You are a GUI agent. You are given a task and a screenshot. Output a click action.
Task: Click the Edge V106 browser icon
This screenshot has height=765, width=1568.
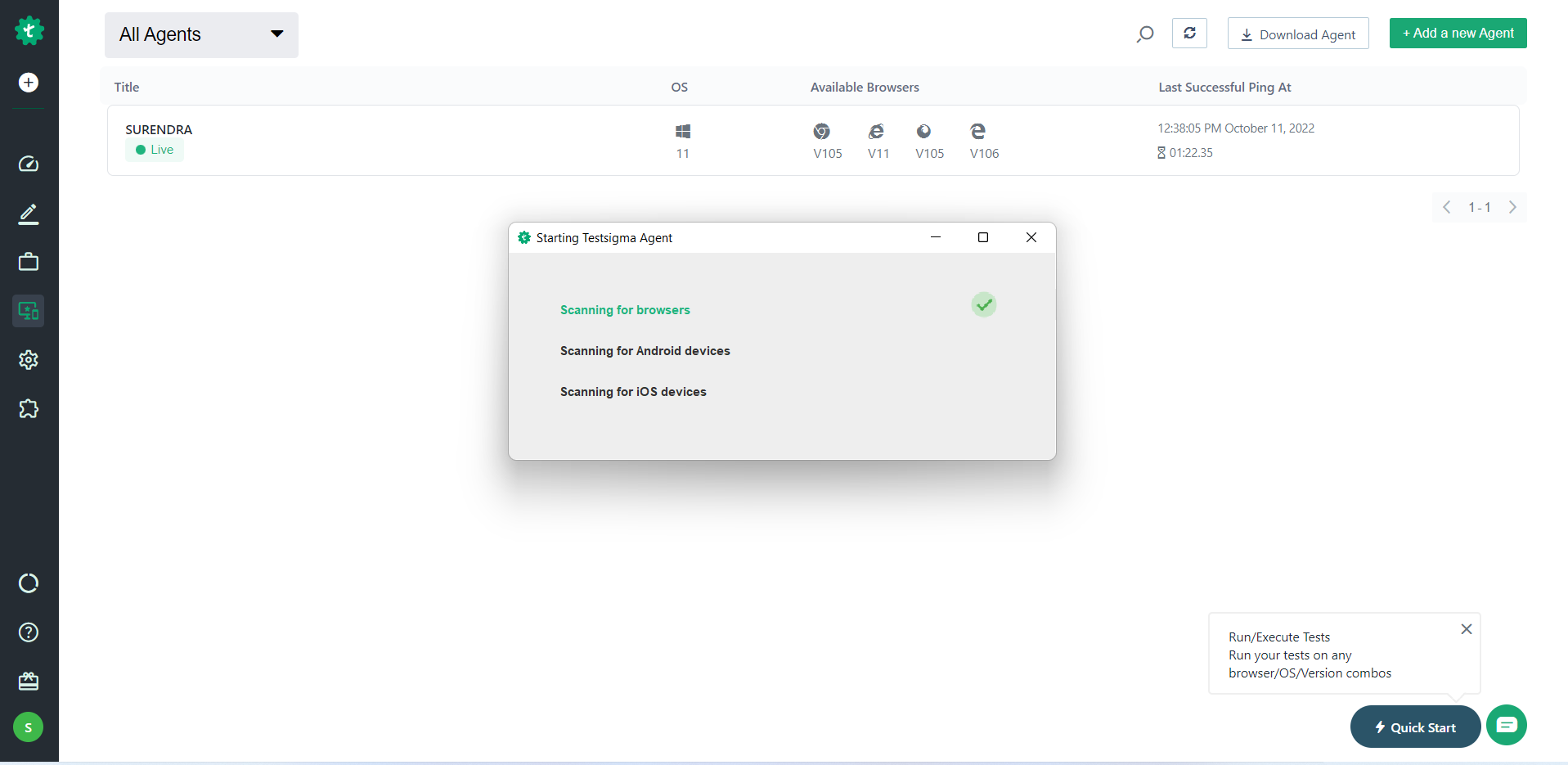[977, 131]
